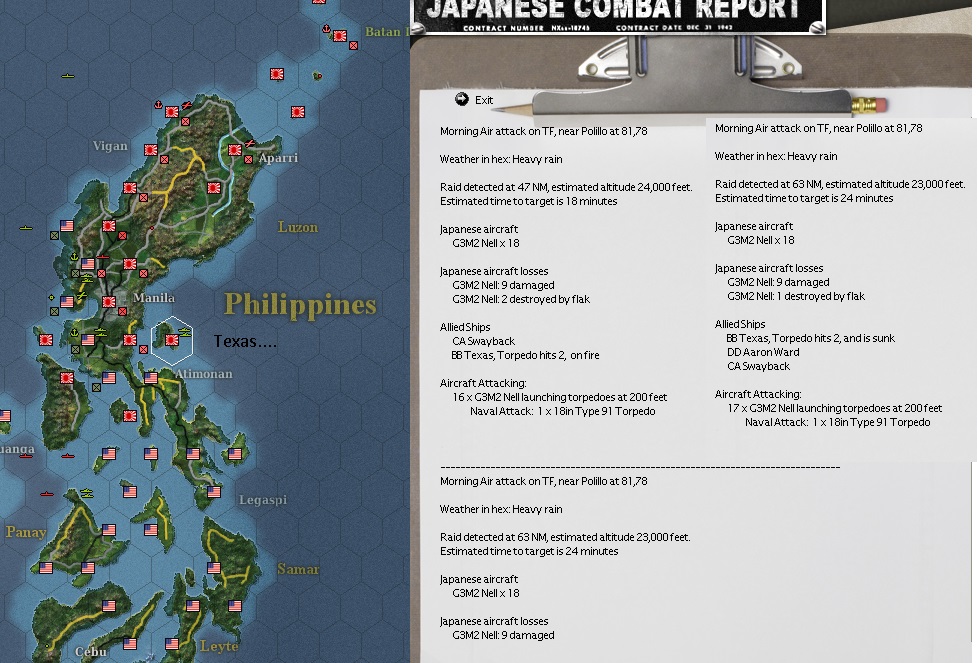Screen dimensions: 977x663
Task: Click the red aircraft icon at Aparri
Action: pyautogui.click(x=249, y=143)
